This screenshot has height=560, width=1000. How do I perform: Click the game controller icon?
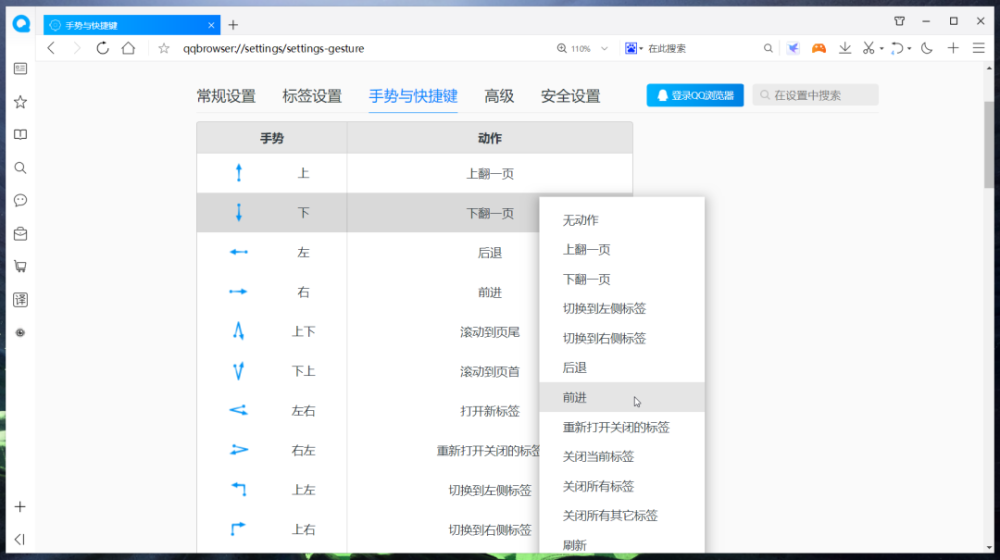(819, 48)
